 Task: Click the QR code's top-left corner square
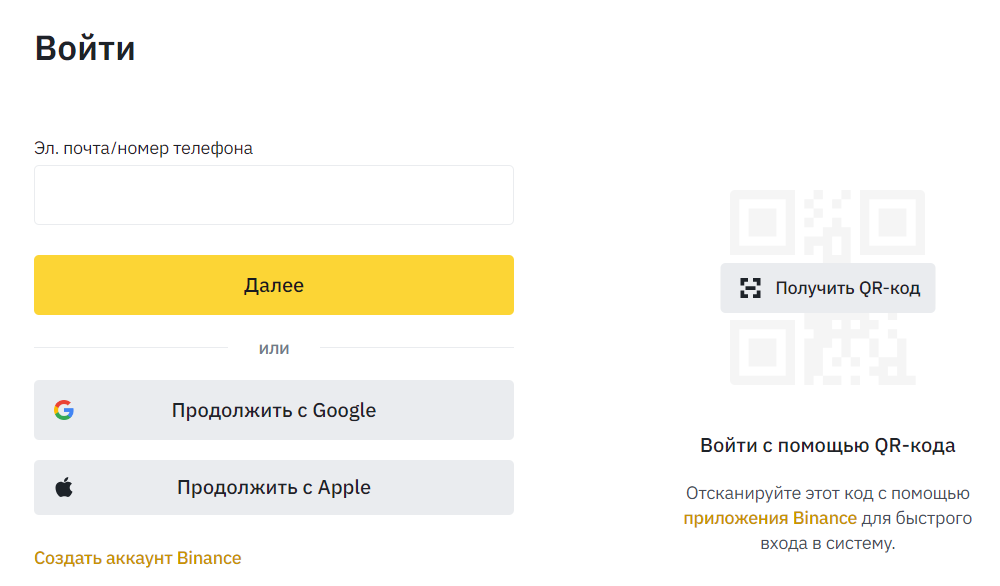760,219
